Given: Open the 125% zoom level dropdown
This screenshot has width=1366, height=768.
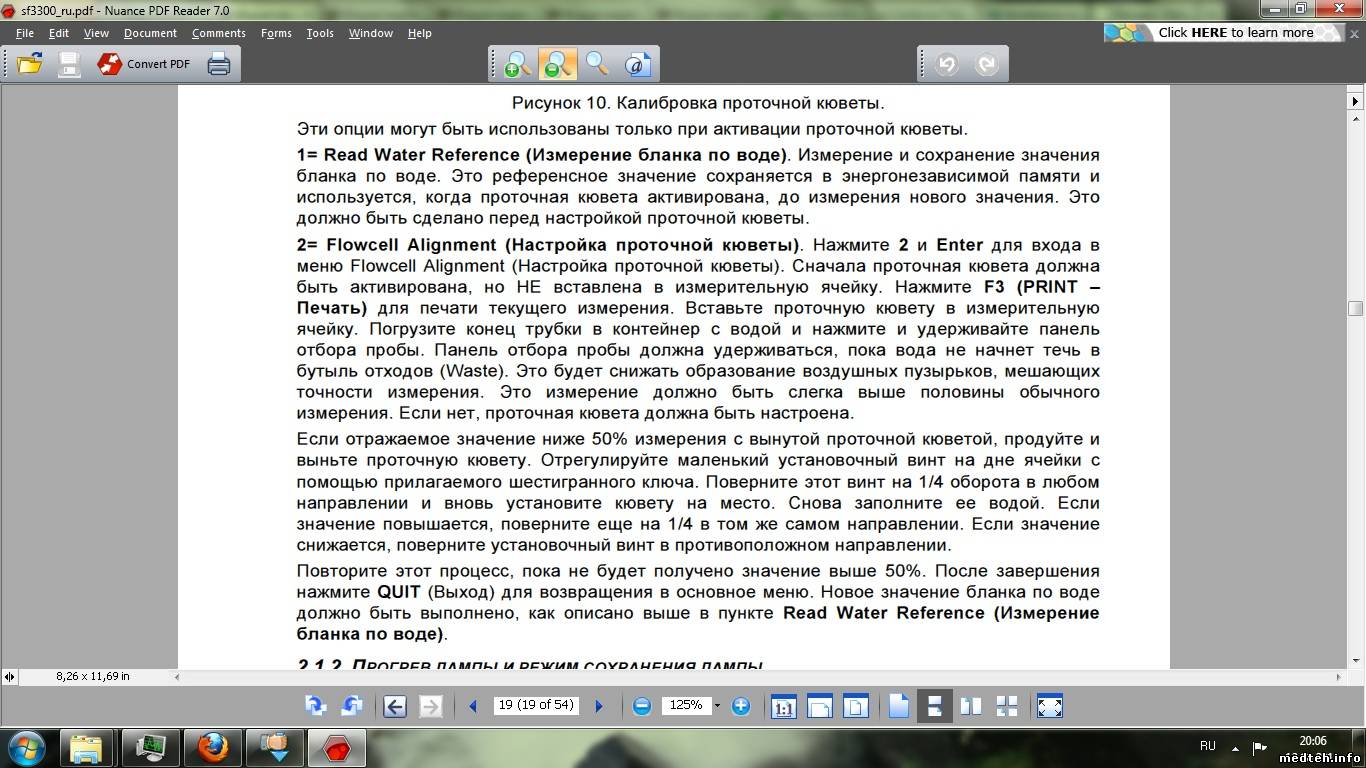Looking at the screenshot, I should coord(717,706).
